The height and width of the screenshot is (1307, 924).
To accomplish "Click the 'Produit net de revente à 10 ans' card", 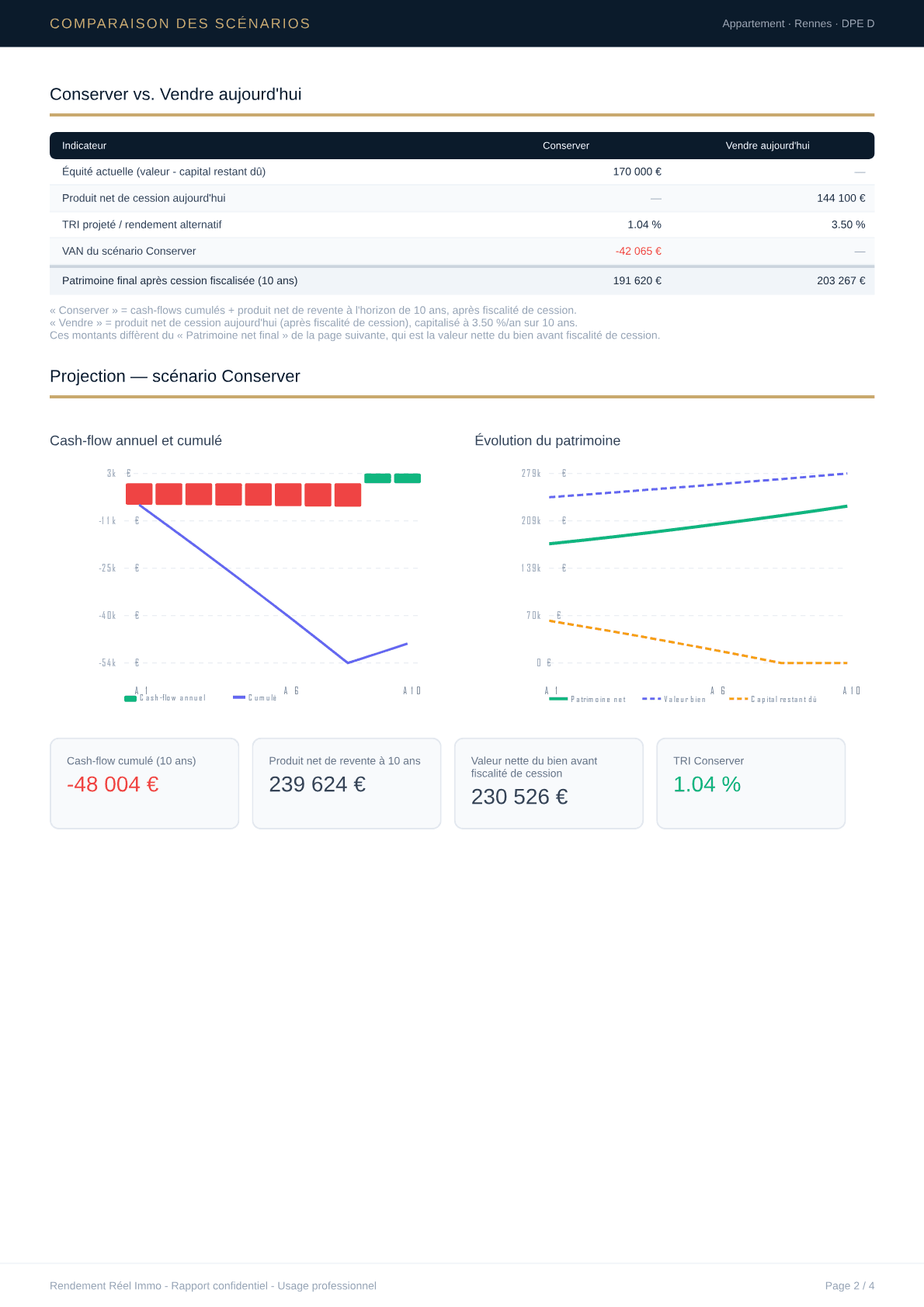I will pos(346,784).
